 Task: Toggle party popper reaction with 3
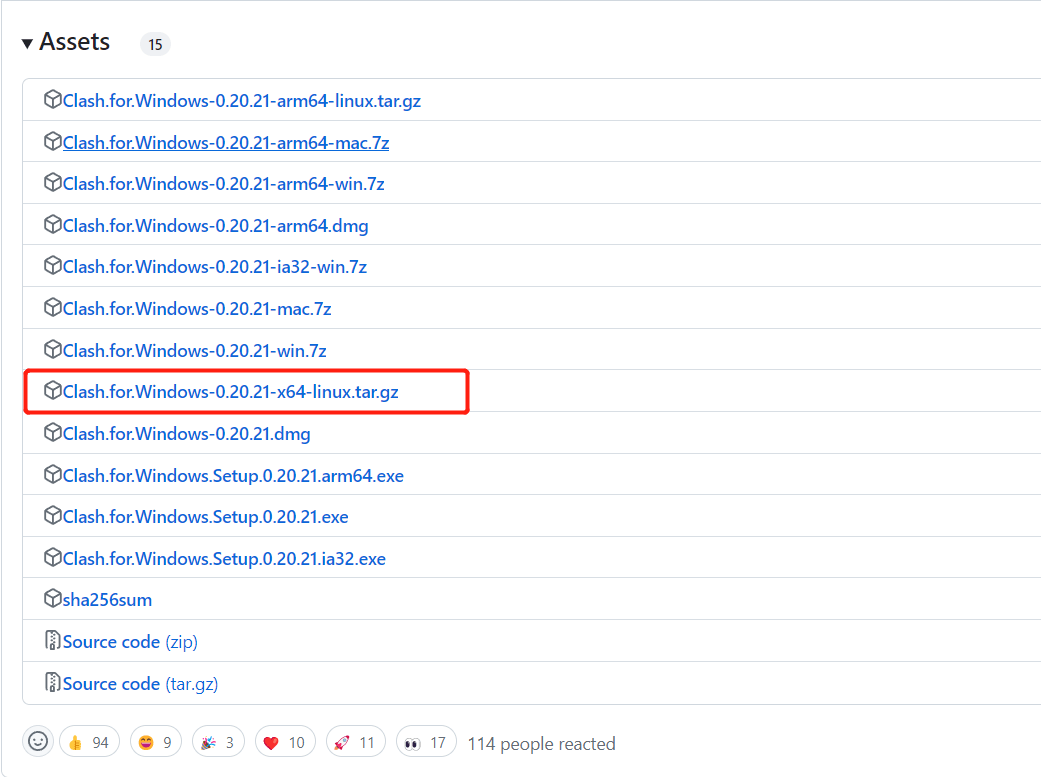218,742
